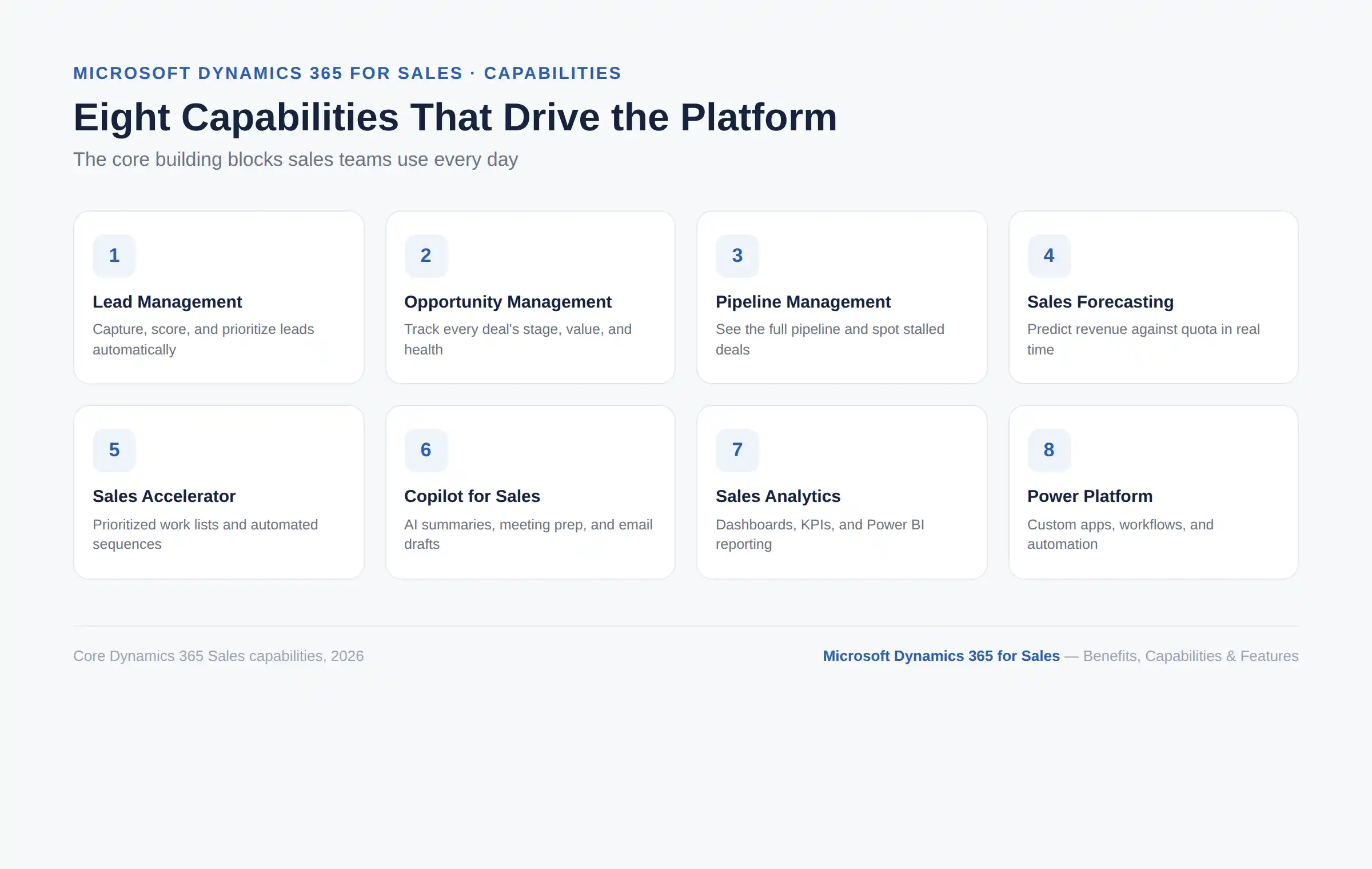This screenshot has height=869, width=1372.
Task: Select the Pipeline Management card title
Action: pos(803,302)
